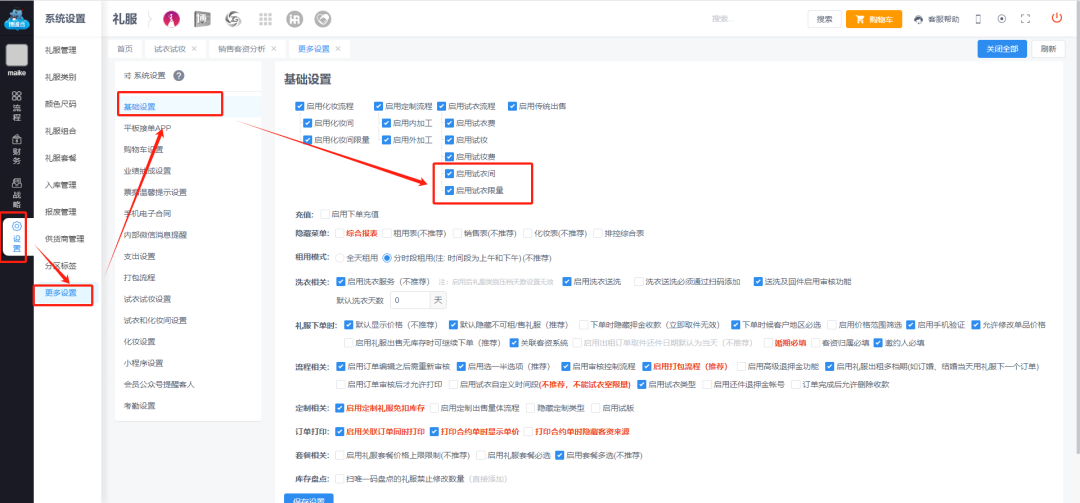Select 全天租用 rental mode radio
Viewport: 1080px width, 503px height.
coord(340,258)
